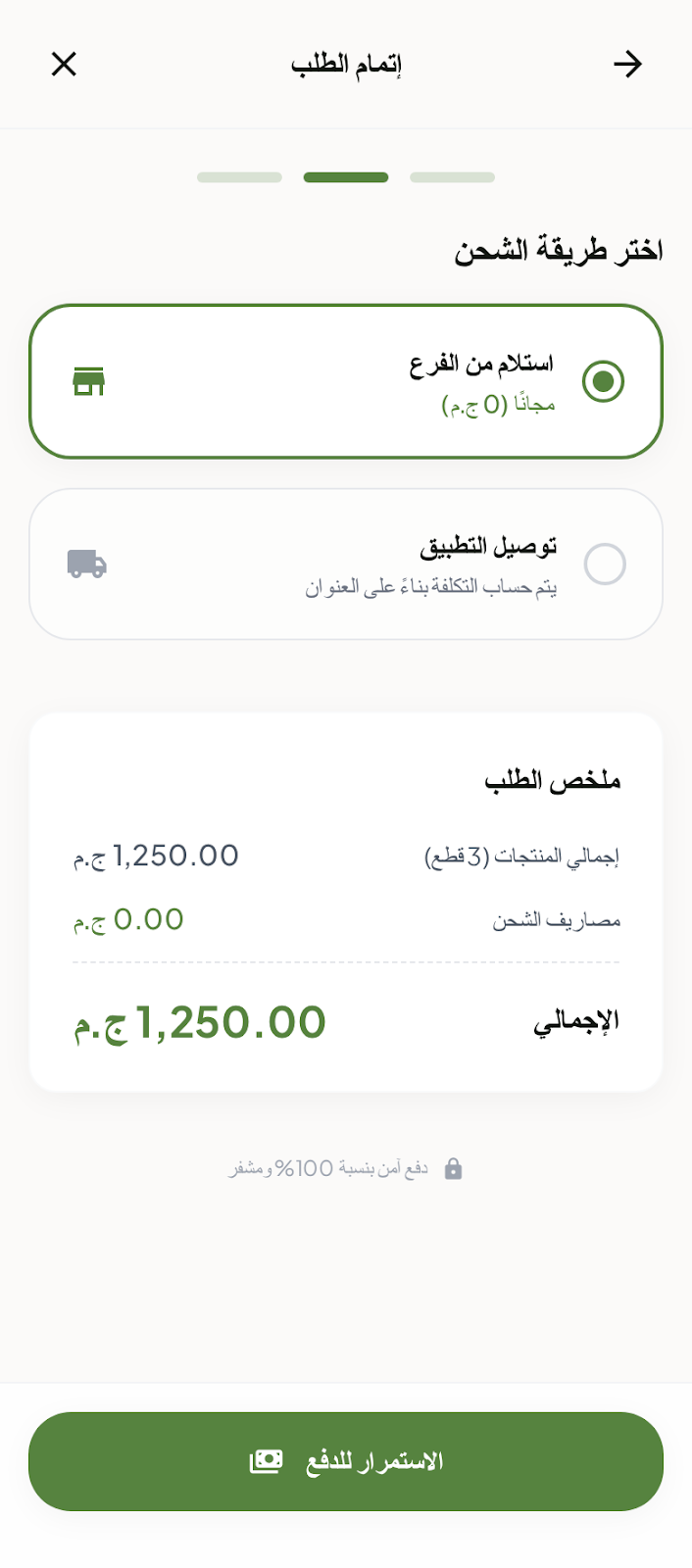Image resolution: width=692 pixels, height=1568 pixels.
Task: Click the X icon to close checkout
Action: tap(64, 64)
